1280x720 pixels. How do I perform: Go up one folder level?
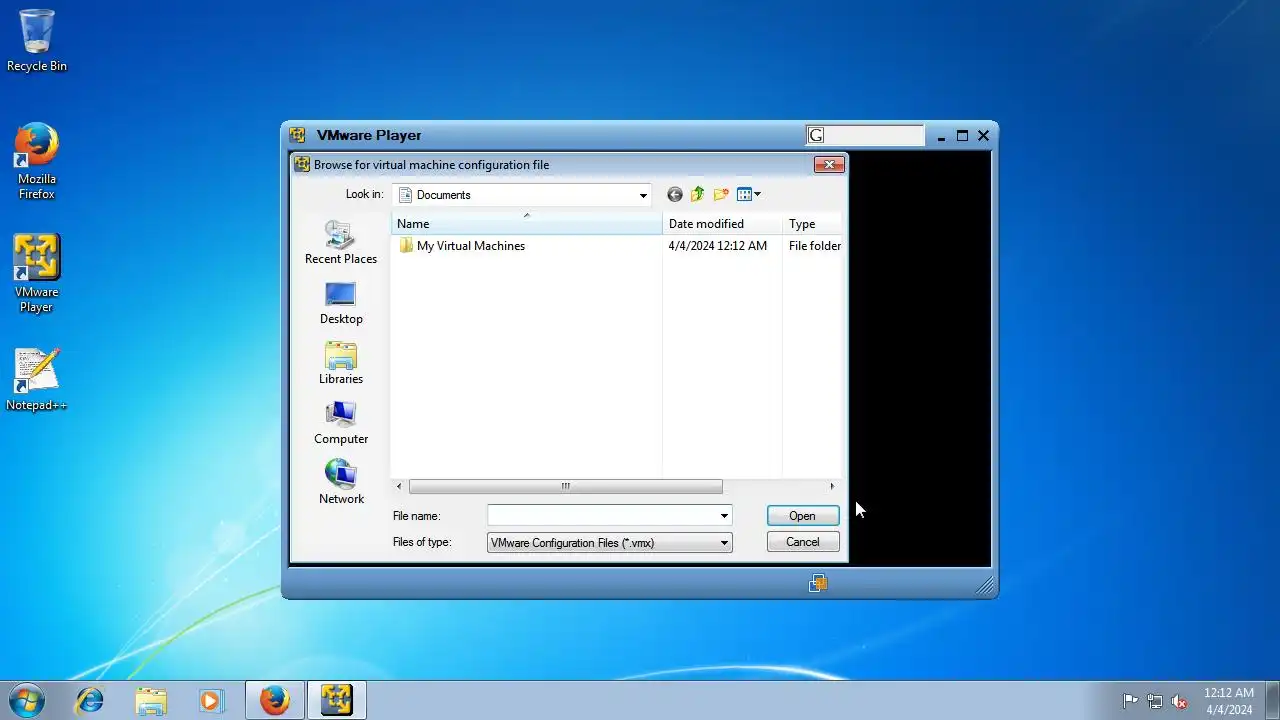pyautogui.click(x=697, y=195)
